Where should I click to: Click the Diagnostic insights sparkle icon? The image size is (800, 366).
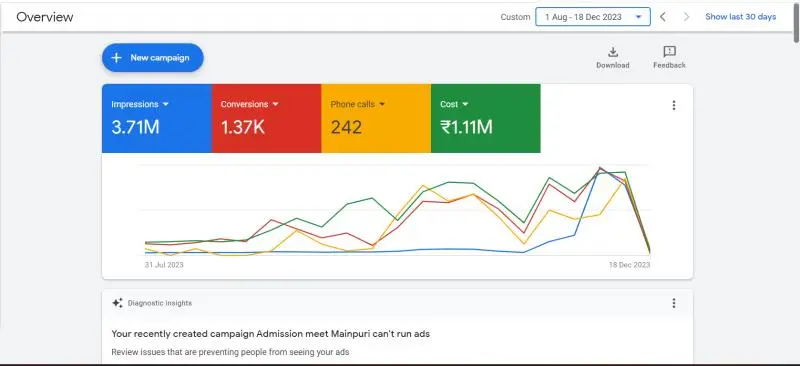pos(117,303)
